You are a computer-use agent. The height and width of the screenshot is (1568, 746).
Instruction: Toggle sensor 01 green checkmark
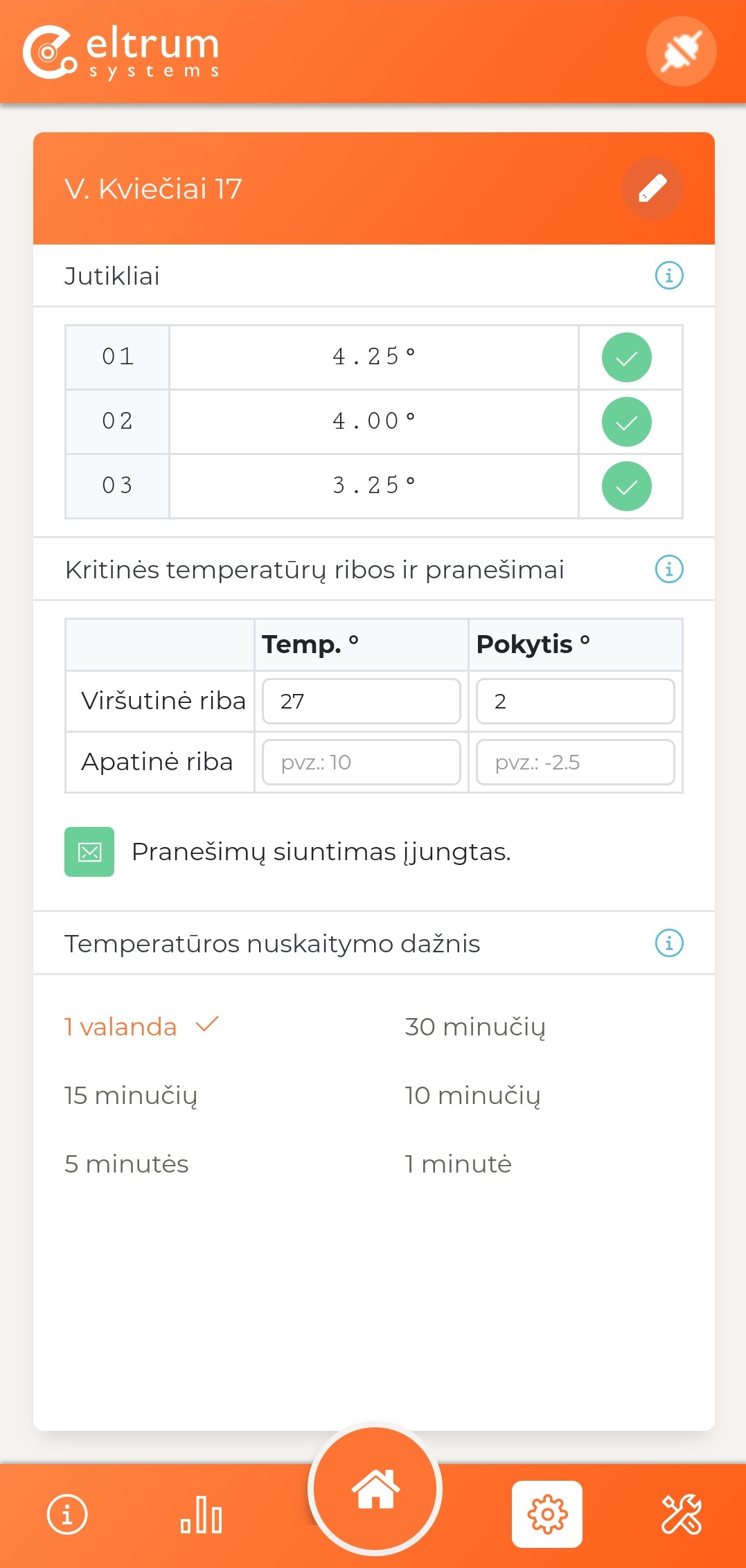626,357
